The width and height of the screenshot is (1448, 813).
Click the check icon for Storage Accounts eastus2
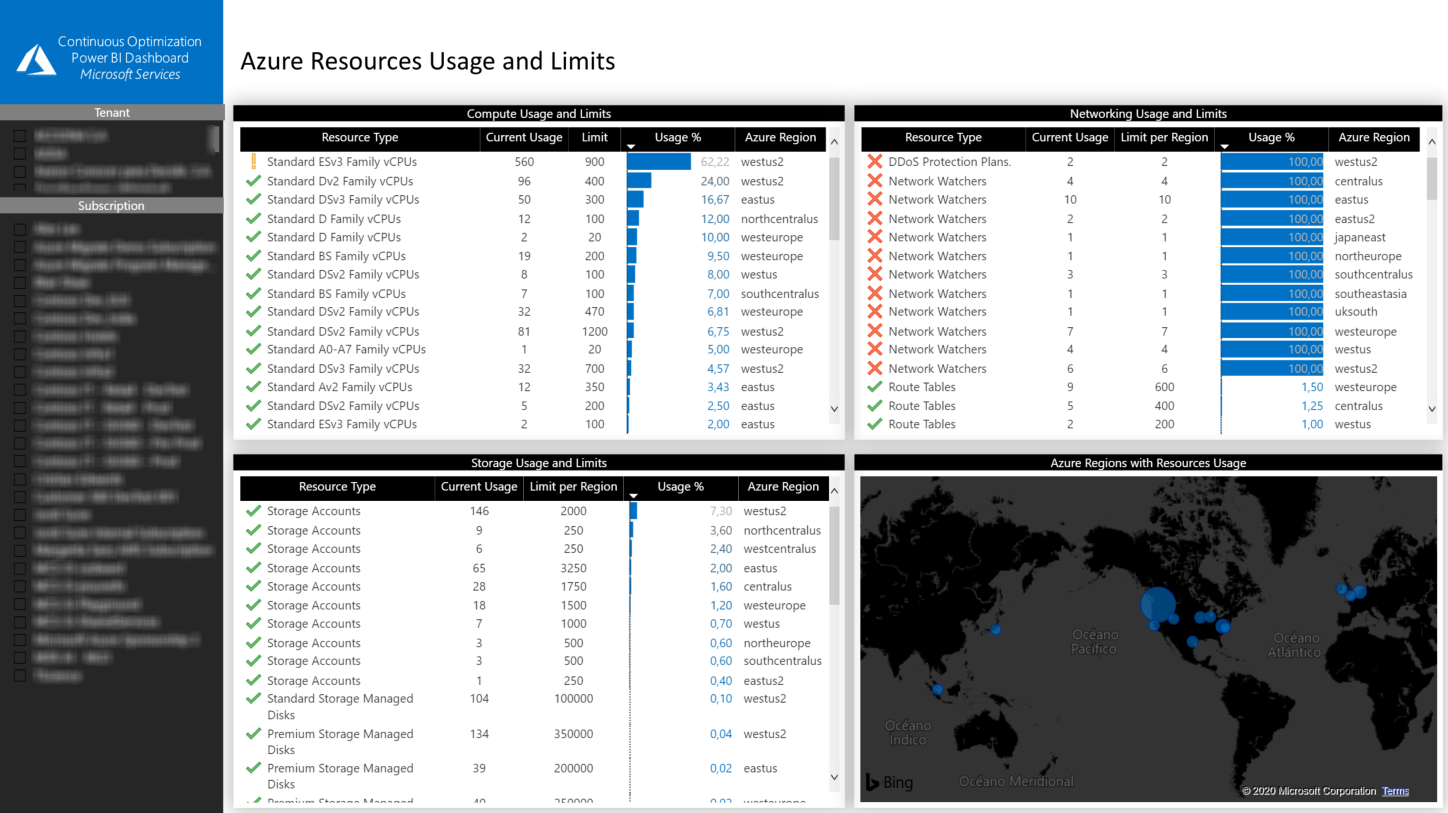pos(253,680)
